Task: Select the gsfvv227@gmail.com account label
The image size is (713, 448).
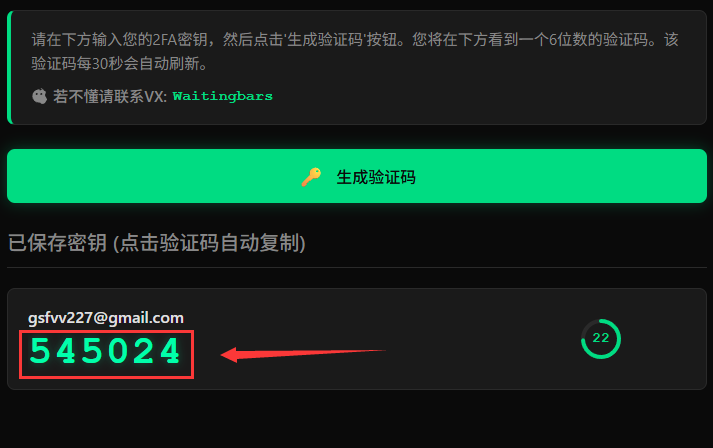Action: [106, 318]
